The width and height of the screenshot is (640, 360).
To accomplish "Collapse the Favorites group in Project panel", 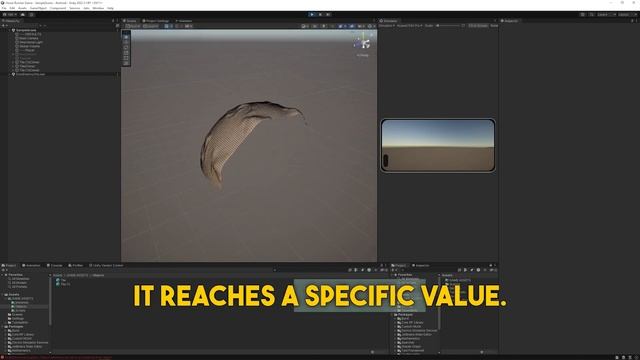I will [3, 275].
